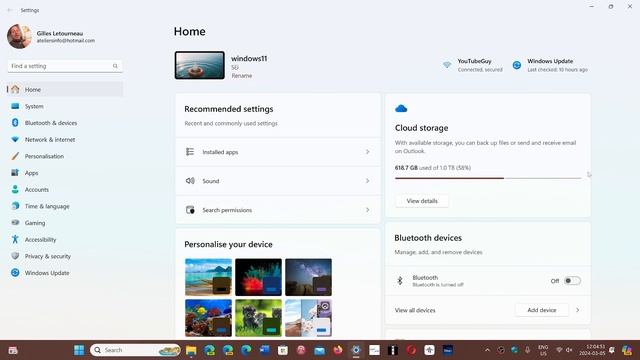Open the Mail app from taskbar
Screen dimensions: 640x360
tap(320, 350)
